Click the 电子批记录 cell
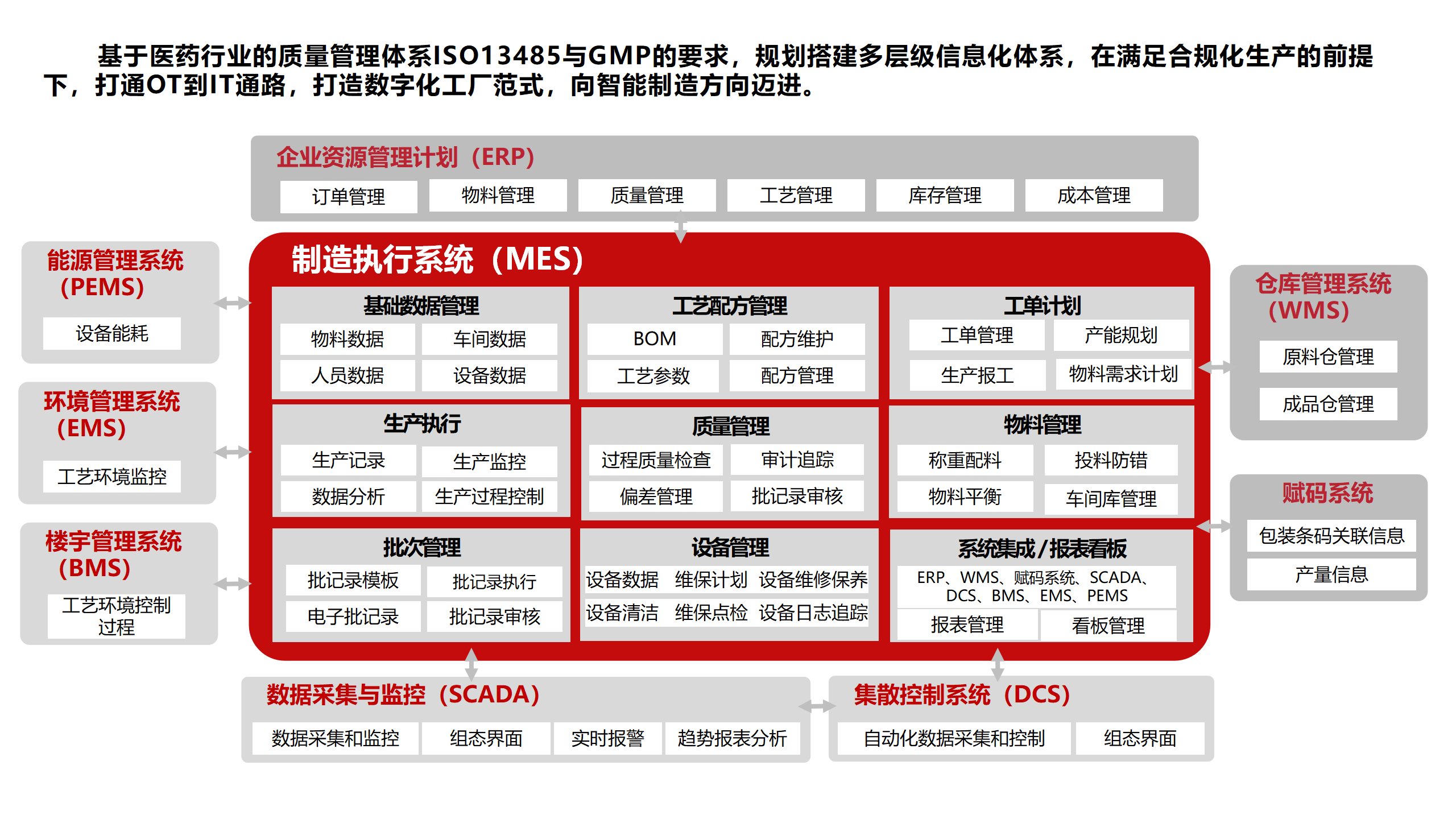 coord(353,617)
